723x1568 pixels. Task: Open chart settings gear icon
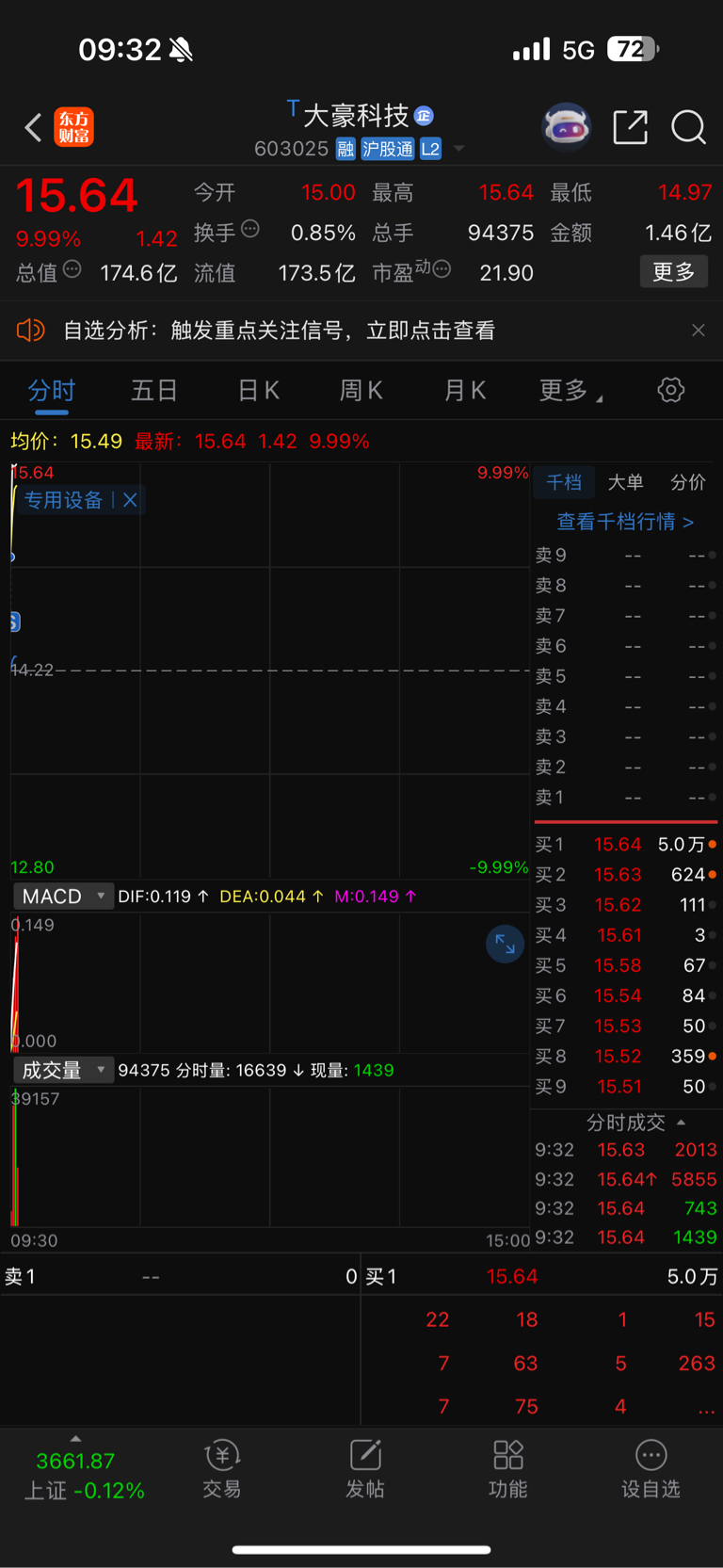[671, 389]
